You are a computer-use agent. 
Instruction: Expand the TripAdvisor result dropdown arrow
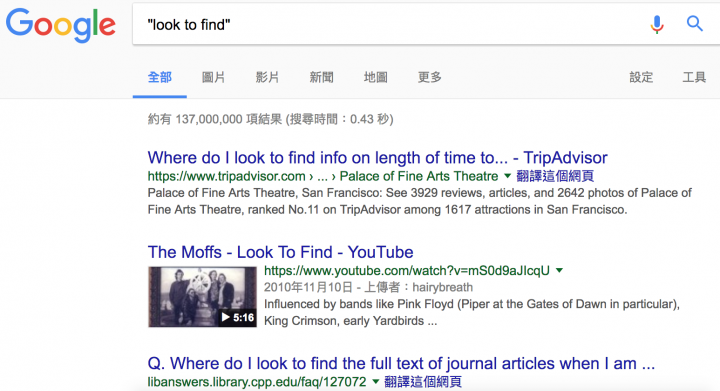click(507, 176)
